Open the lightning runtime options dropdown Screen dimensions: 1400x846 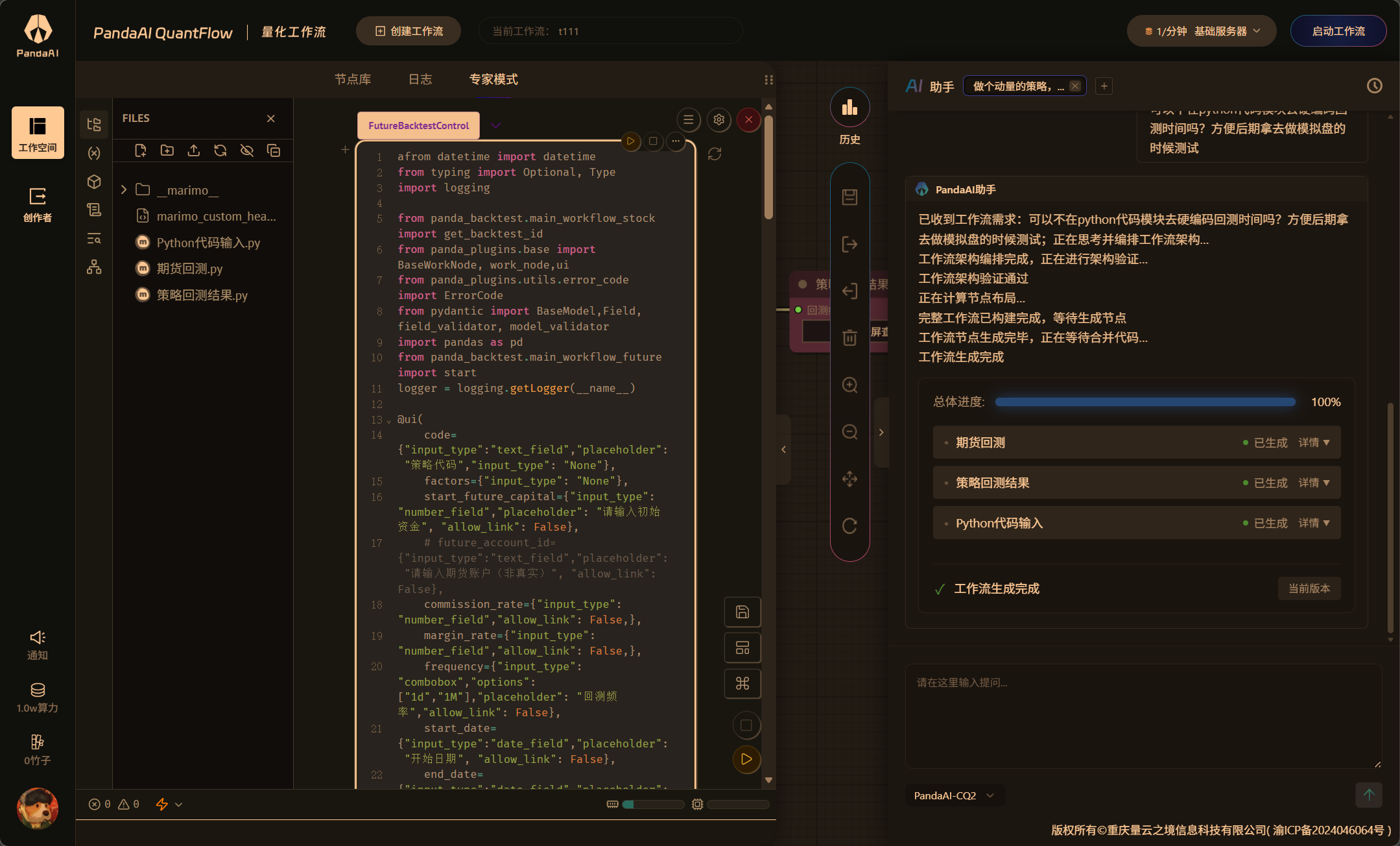pyautogui.click(x=169, y=804)
